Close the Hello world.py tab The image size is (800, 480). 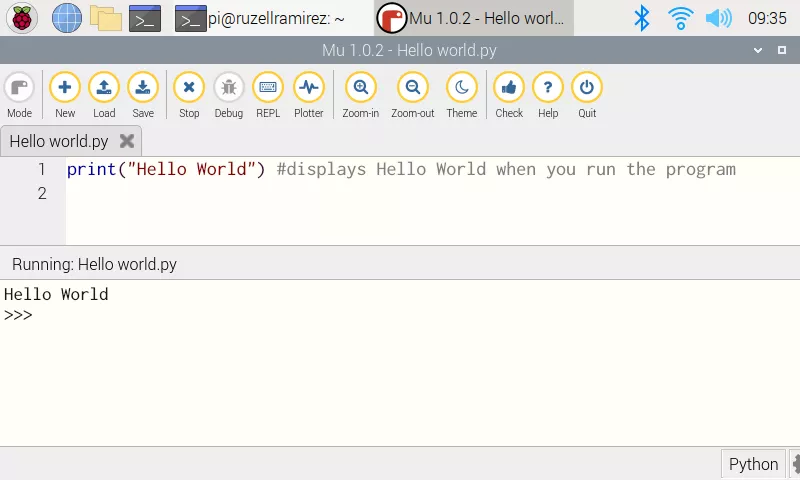coord(127,141)
